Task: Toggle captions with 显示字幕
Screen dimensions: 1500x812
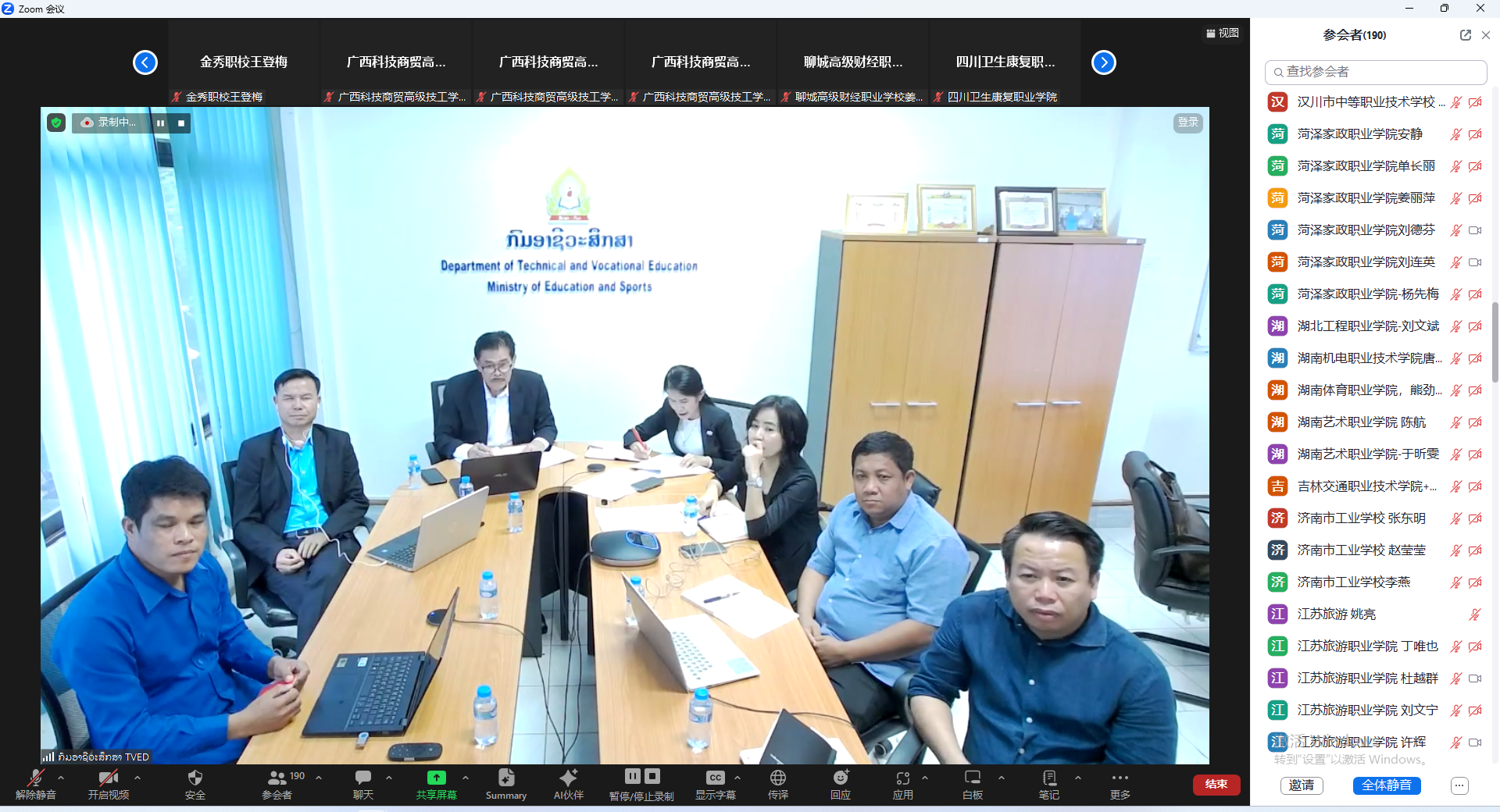Action: pos(715,778)
